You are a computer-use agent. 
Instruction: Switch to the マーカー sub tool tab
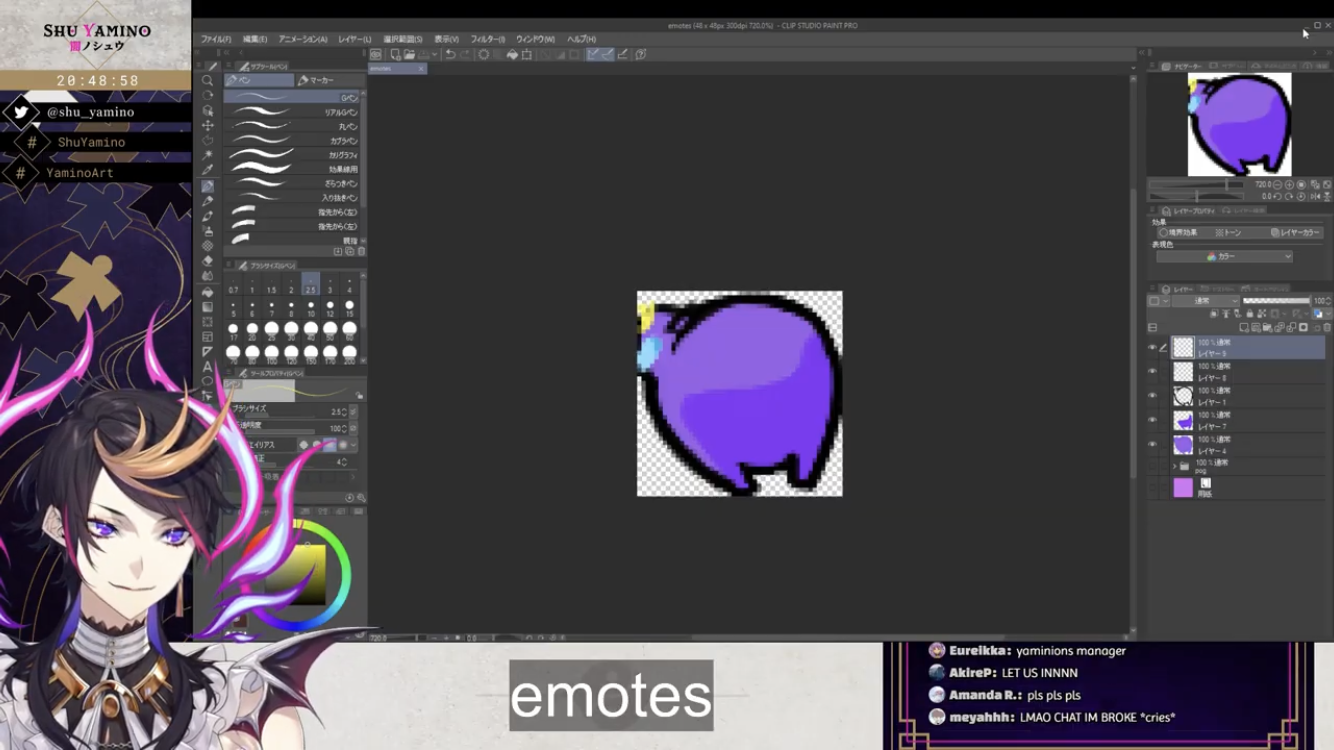[x=330, y=80]
